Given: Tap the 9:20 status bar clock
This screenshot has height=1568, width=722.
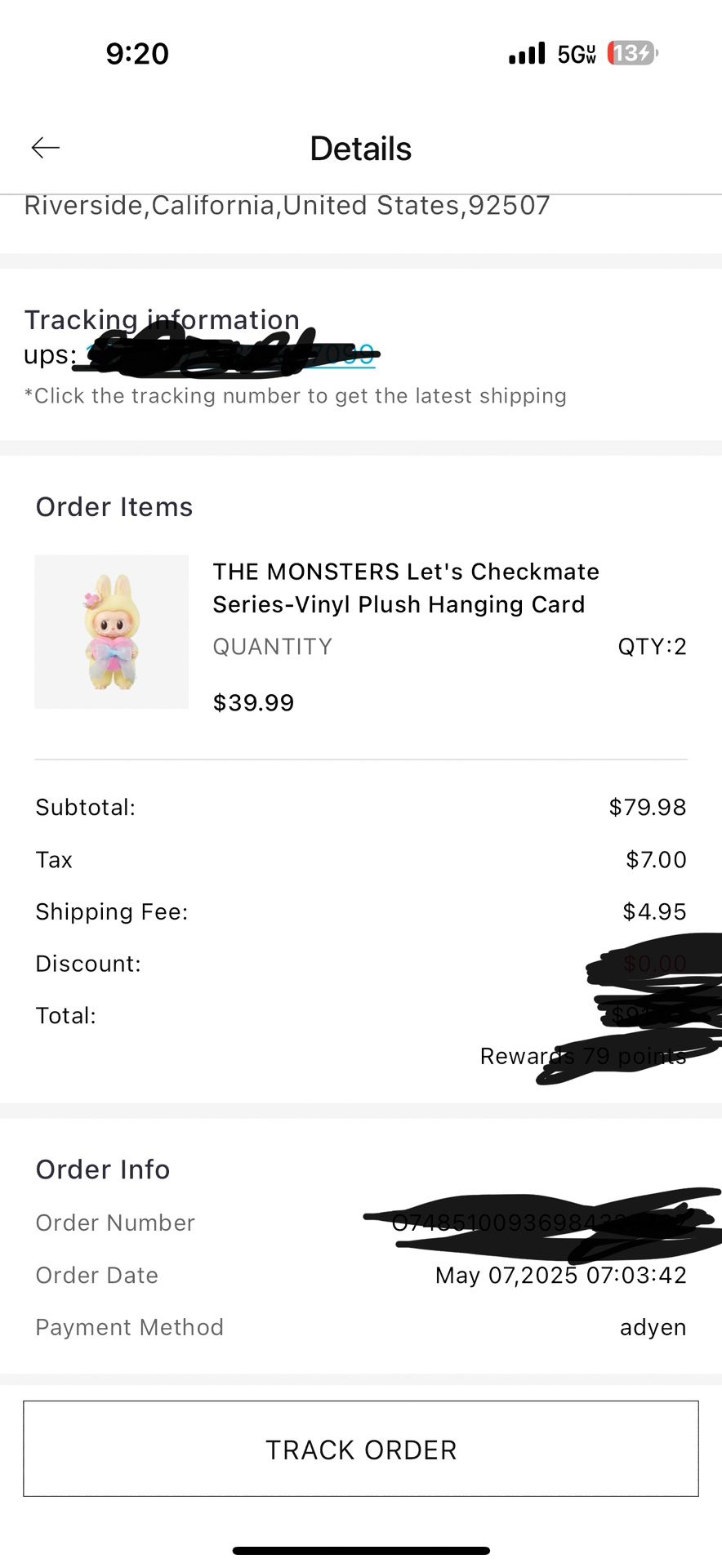Looking at the screenshot, I should click(137, 54).
